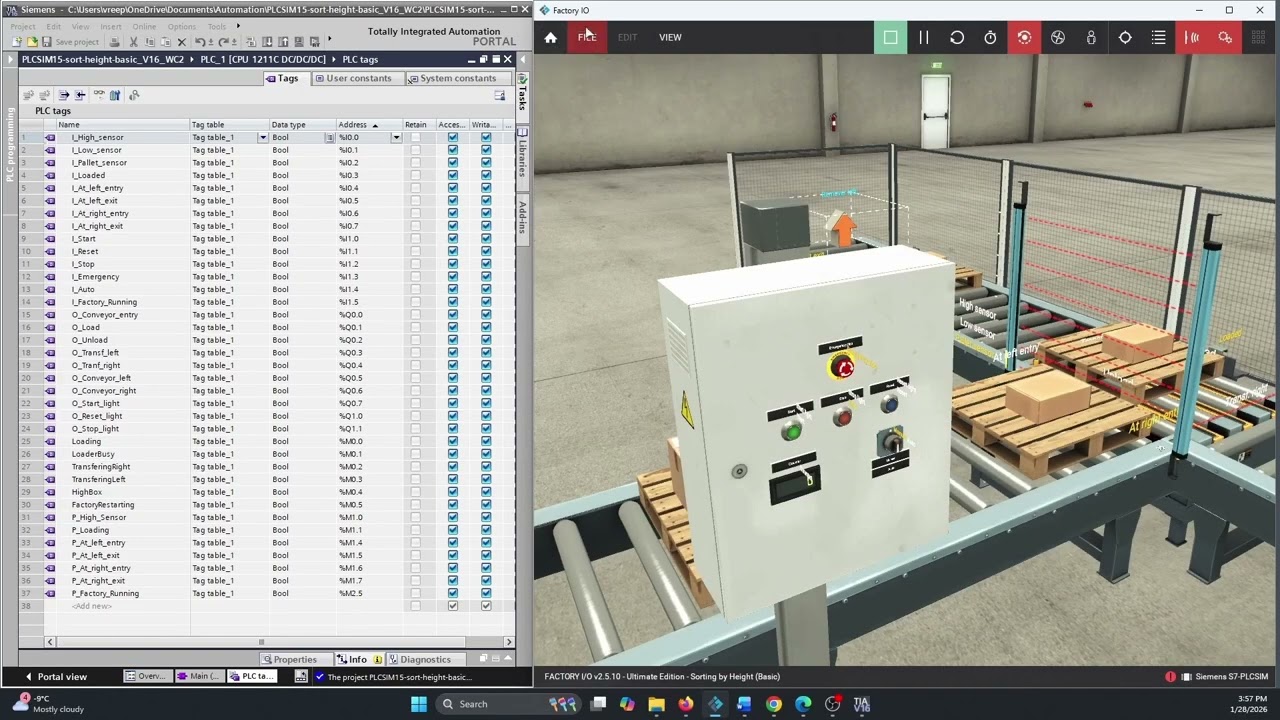The height and width of the screenshot is (720, 1280).
Task: Open the list view icon
Action: point(1158,38)
